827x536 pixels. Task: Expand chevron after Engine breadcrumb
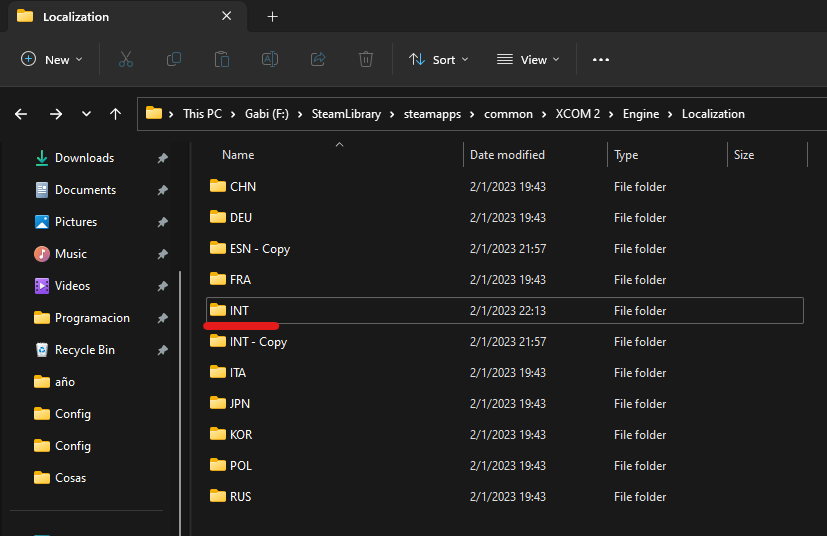[670, 114]
